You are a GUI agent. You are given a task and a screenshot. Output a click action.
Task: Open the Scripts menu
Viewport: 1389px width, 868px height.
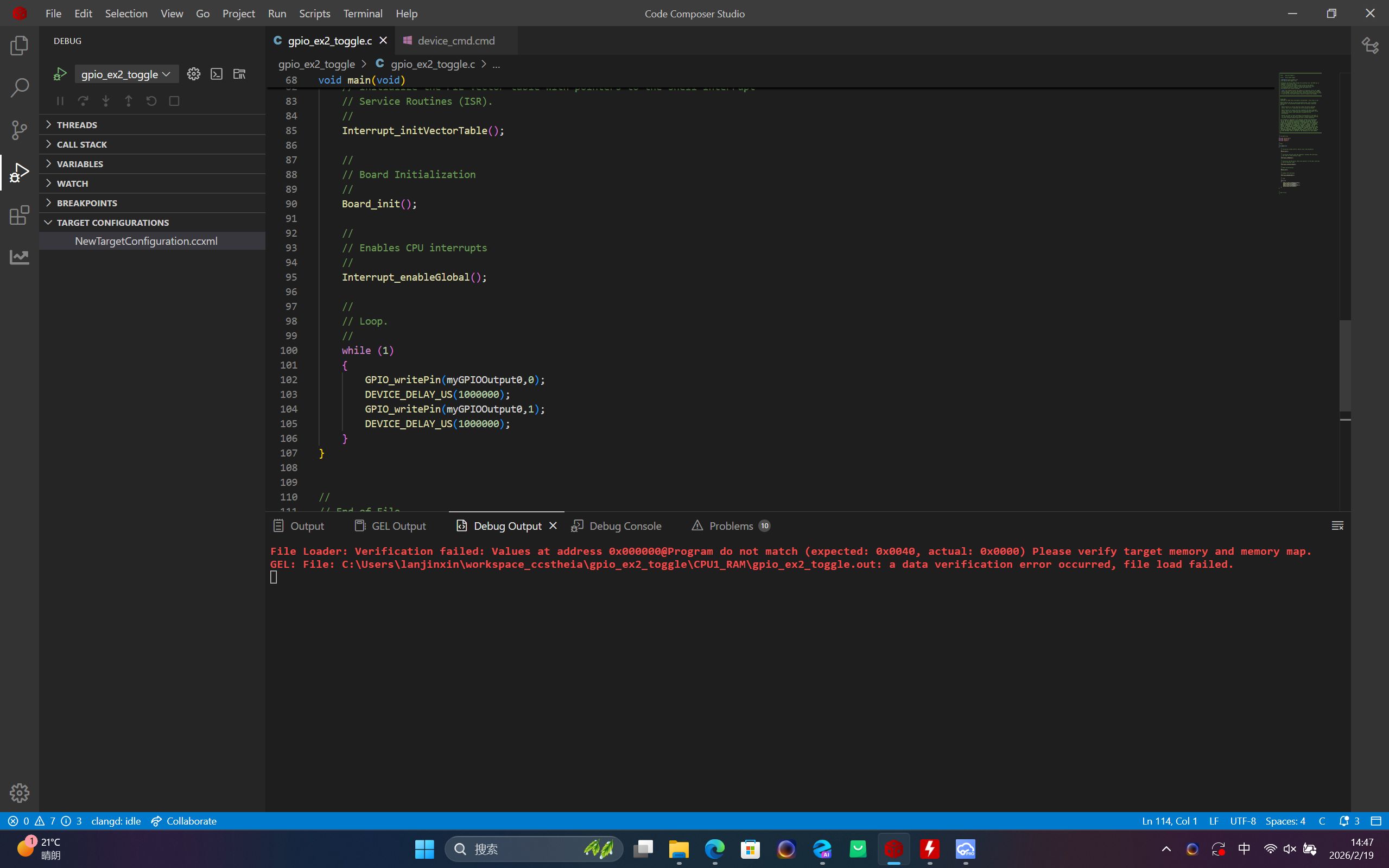314,13
